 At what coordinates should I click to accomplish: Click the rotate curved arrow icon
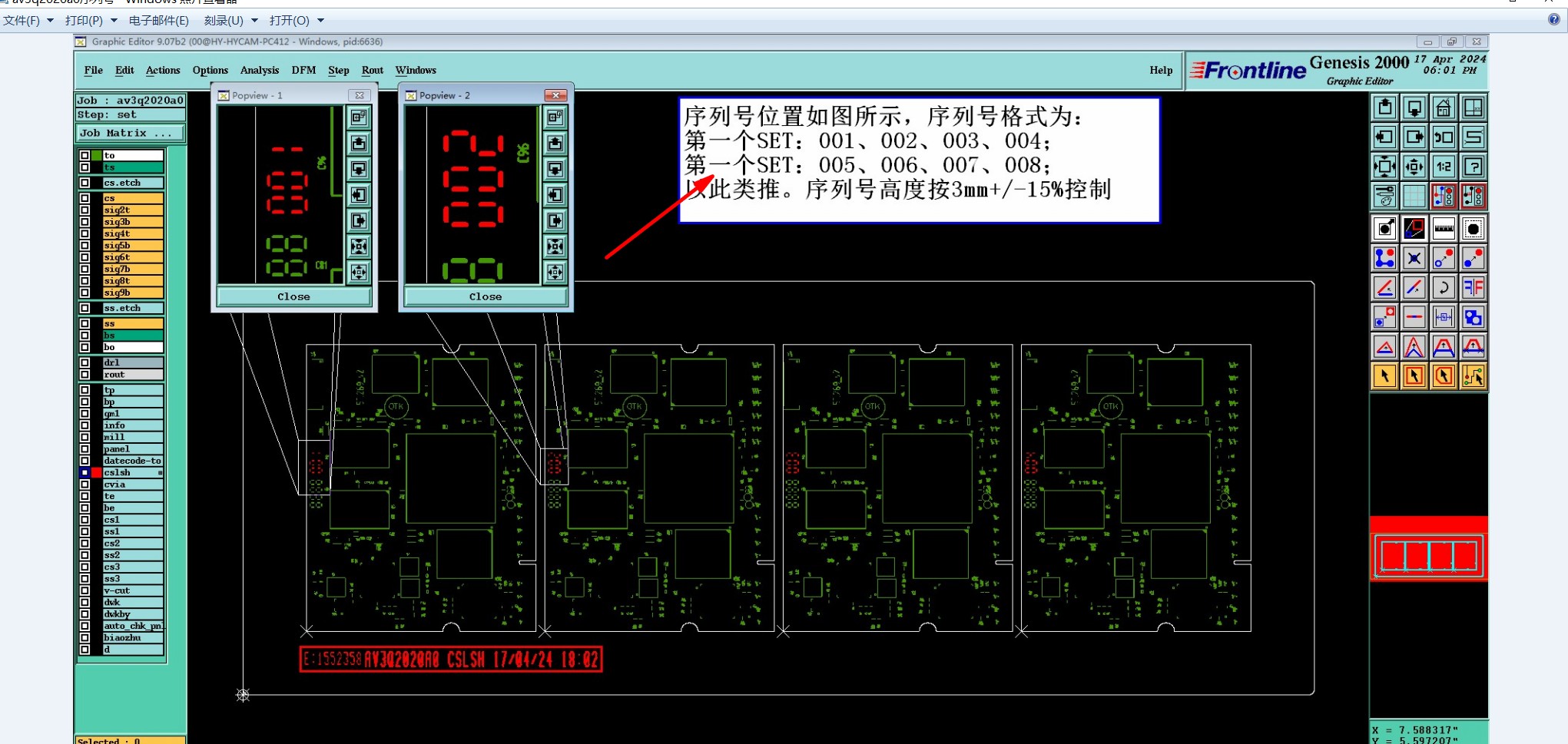tap(1444, 288)
